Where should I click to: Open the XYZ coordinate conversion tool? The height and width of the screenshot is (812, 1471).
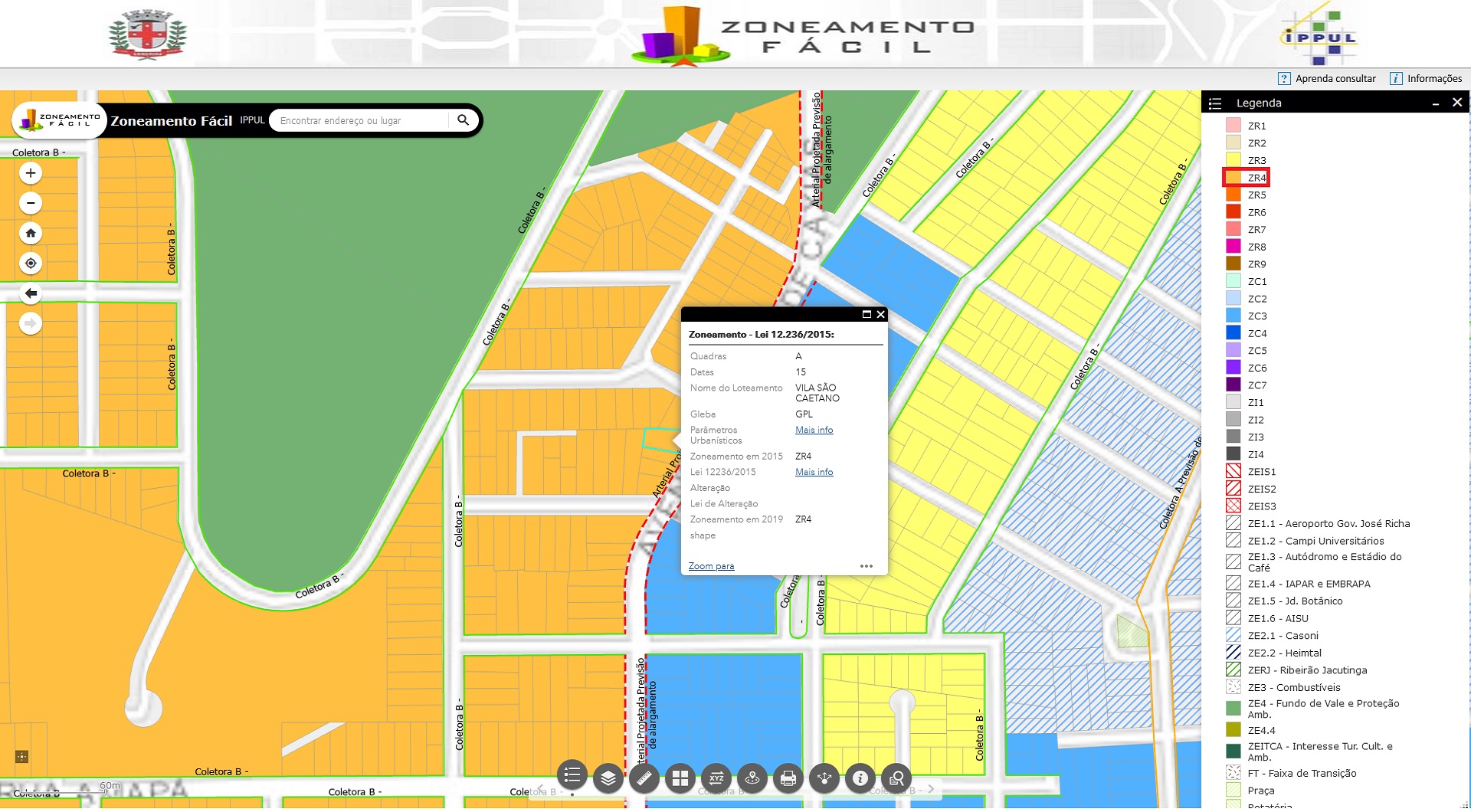pyautogui.click(x=716, y=779)
